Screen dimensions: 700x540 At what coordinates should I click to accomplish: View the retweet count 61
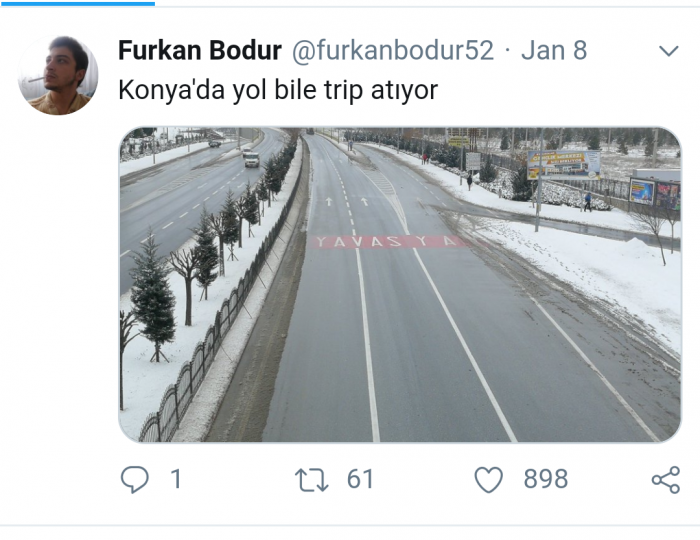360,479
